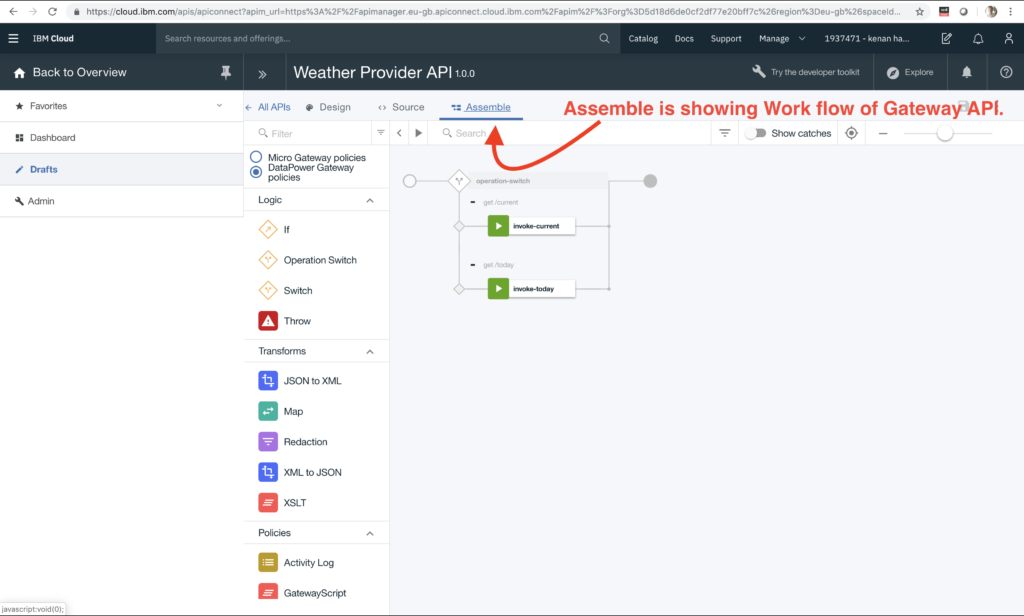Open the Catalog link
Screen dimensions: 1024x616
point(643,39)
